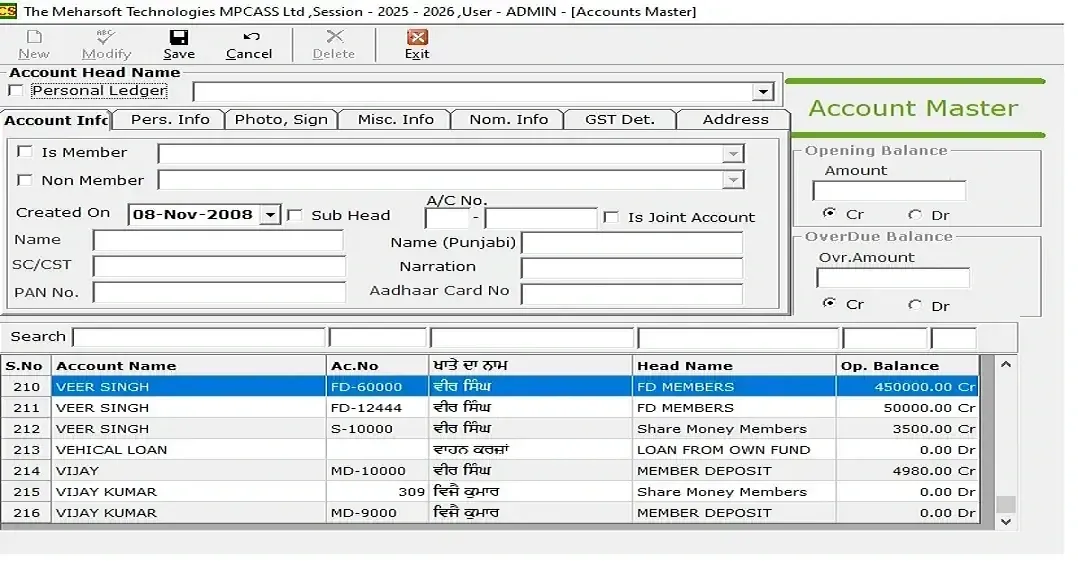Switch to the Account Info tab

pyautogui.click(x=56, y=120)
